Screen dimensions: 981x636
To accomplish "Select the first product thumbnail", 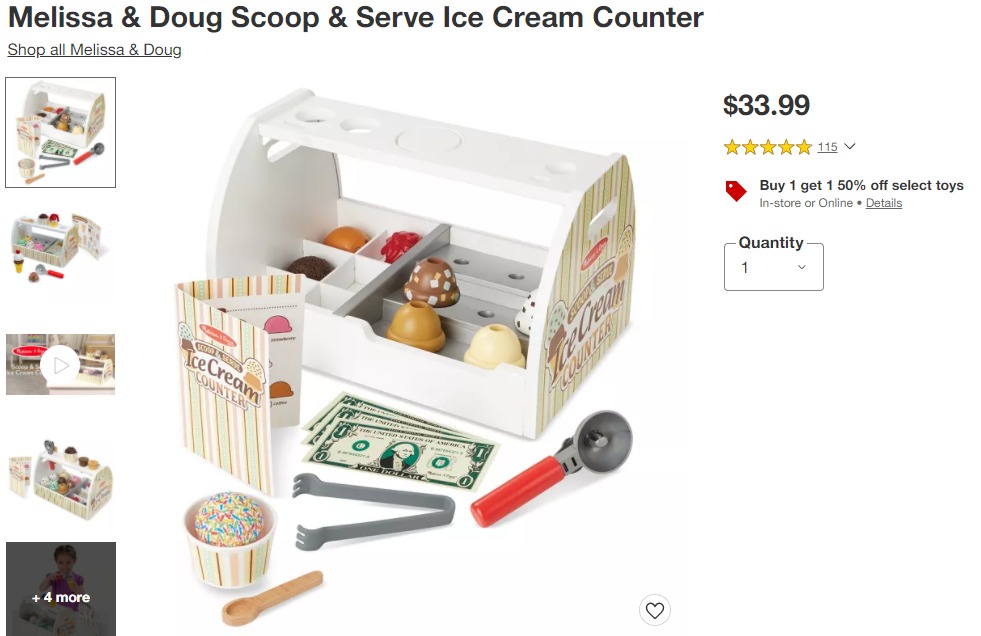I will pyautogui.click(x=61, y=133).
